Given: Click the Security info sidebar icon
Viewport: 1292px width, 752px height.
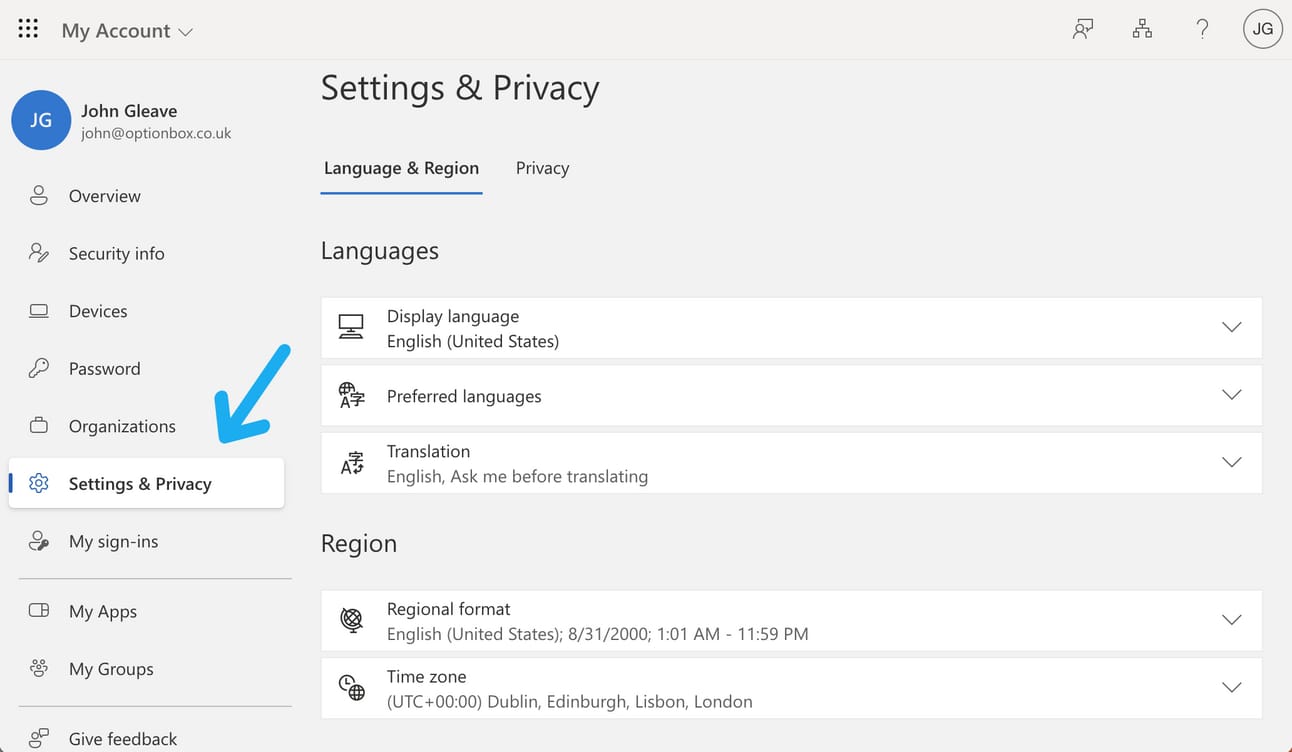Looking at the screenshot, I should point(39,253).
